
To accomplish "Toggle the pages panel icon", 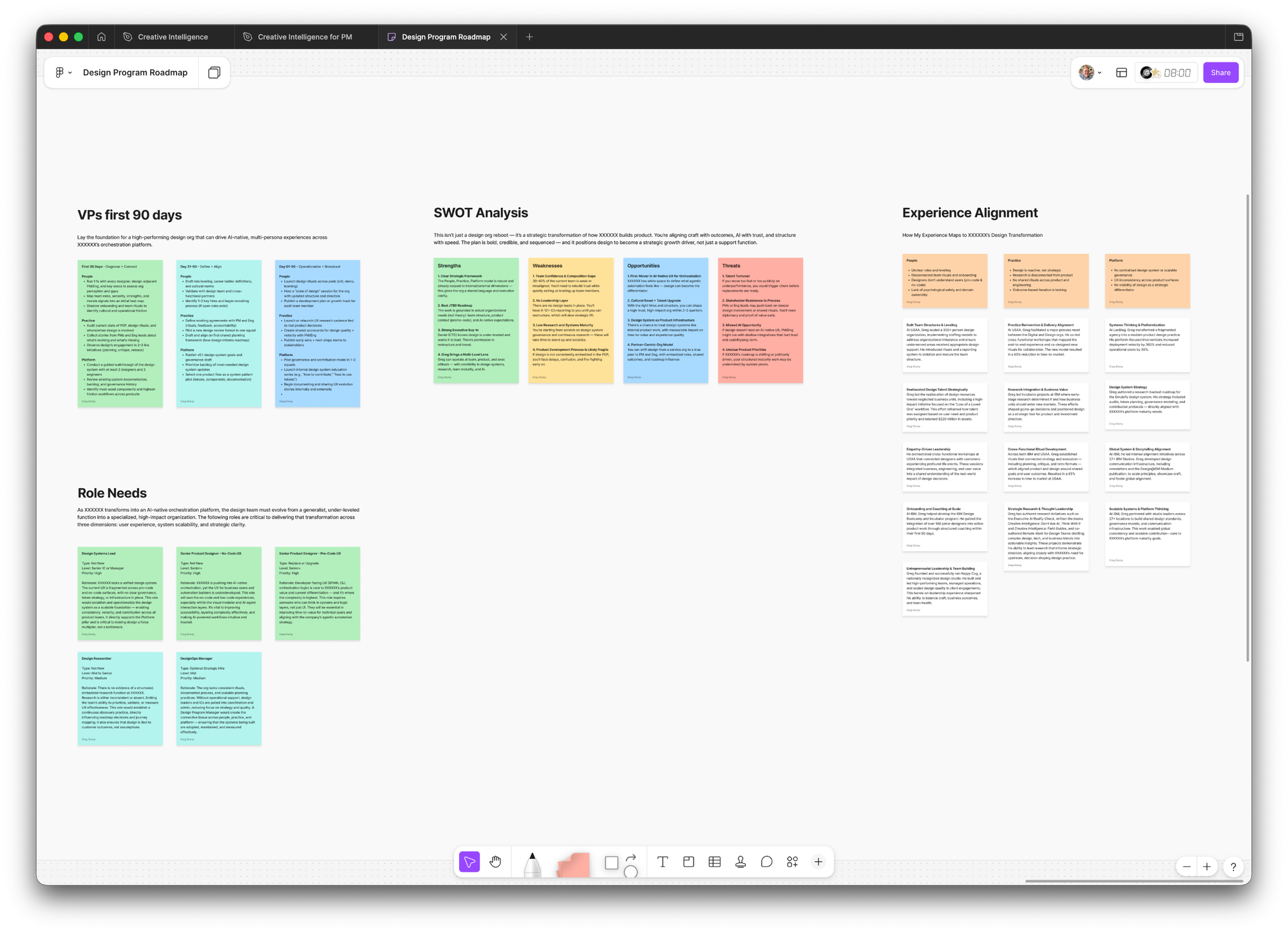I will coord(214,73).
